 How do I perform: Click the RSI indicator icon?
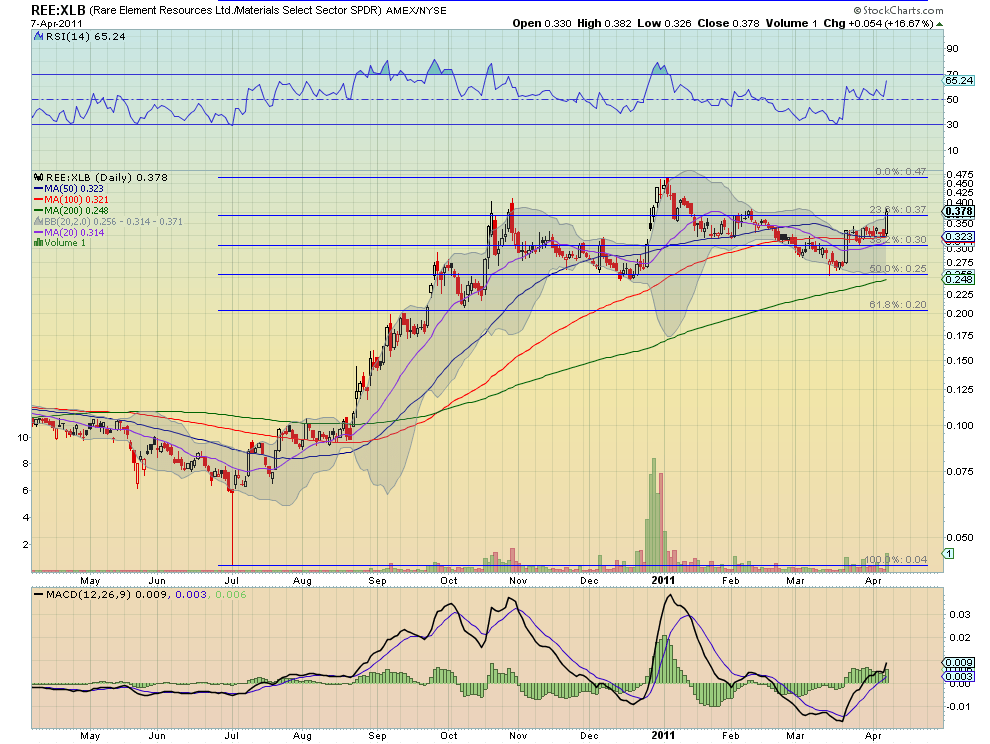pyautogui.click(x=38, y=37)
